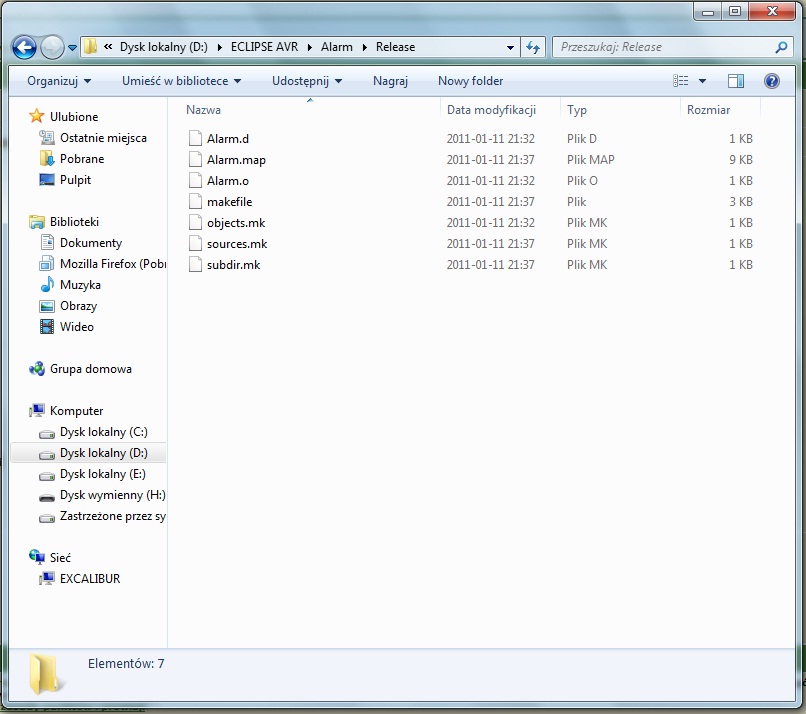Open EXCALIBUR network computer
This screenshot has width=806, height=714.
89,579
